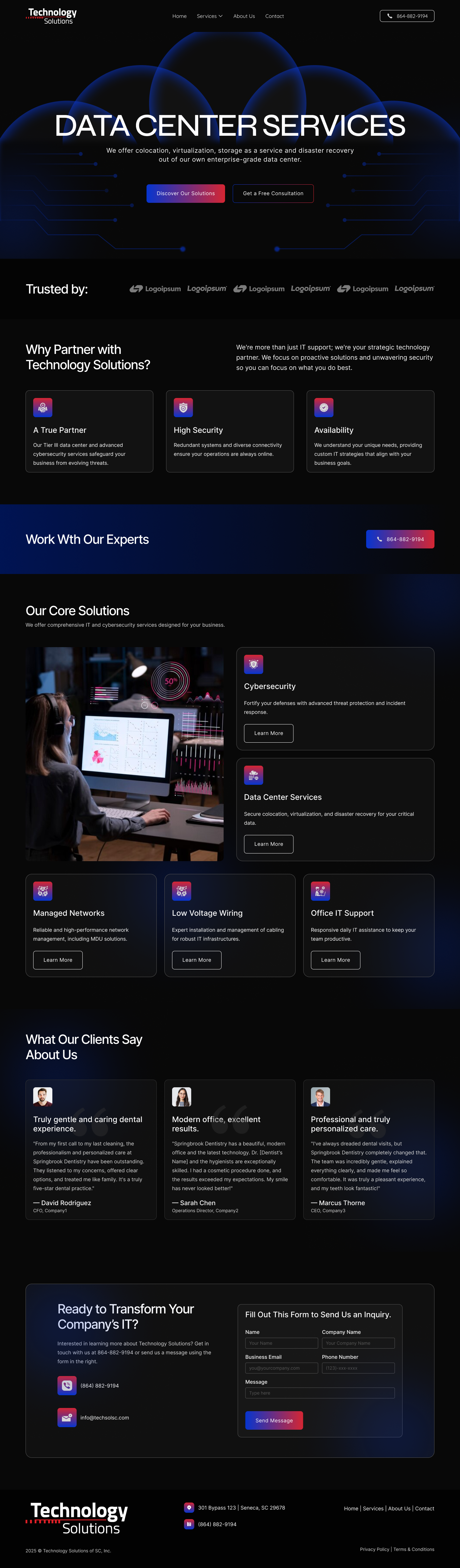Click the 864-882-9194 header phone button
The width and height of the screenshot is (460, 1568).
[x=407, y=16]
